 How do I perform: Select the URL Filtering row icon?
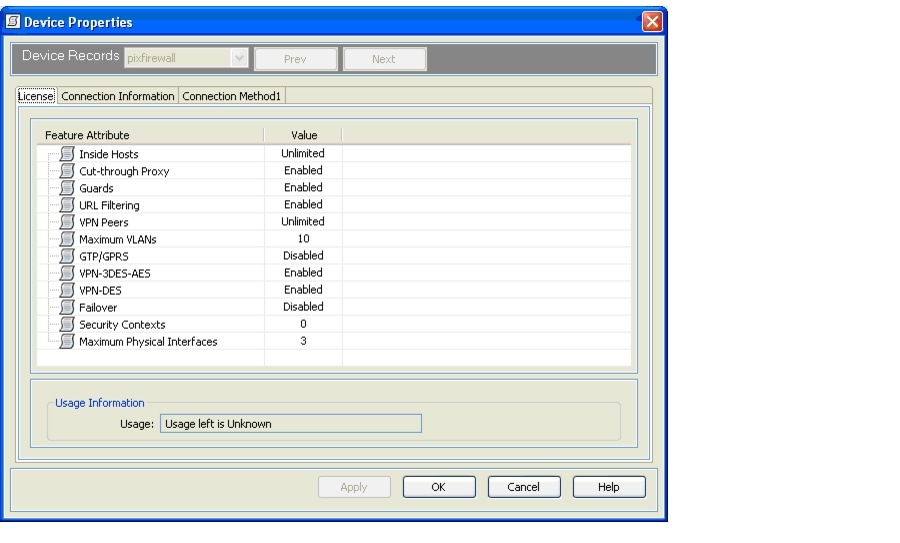[x=67, y=205]
